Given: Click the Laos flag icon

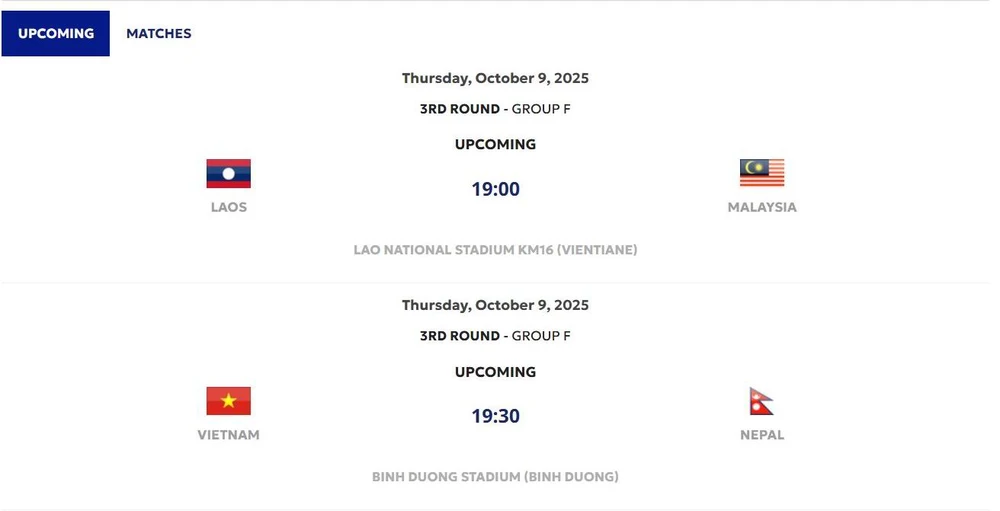Looking at the screenshot, I should [x=228, y=173].
